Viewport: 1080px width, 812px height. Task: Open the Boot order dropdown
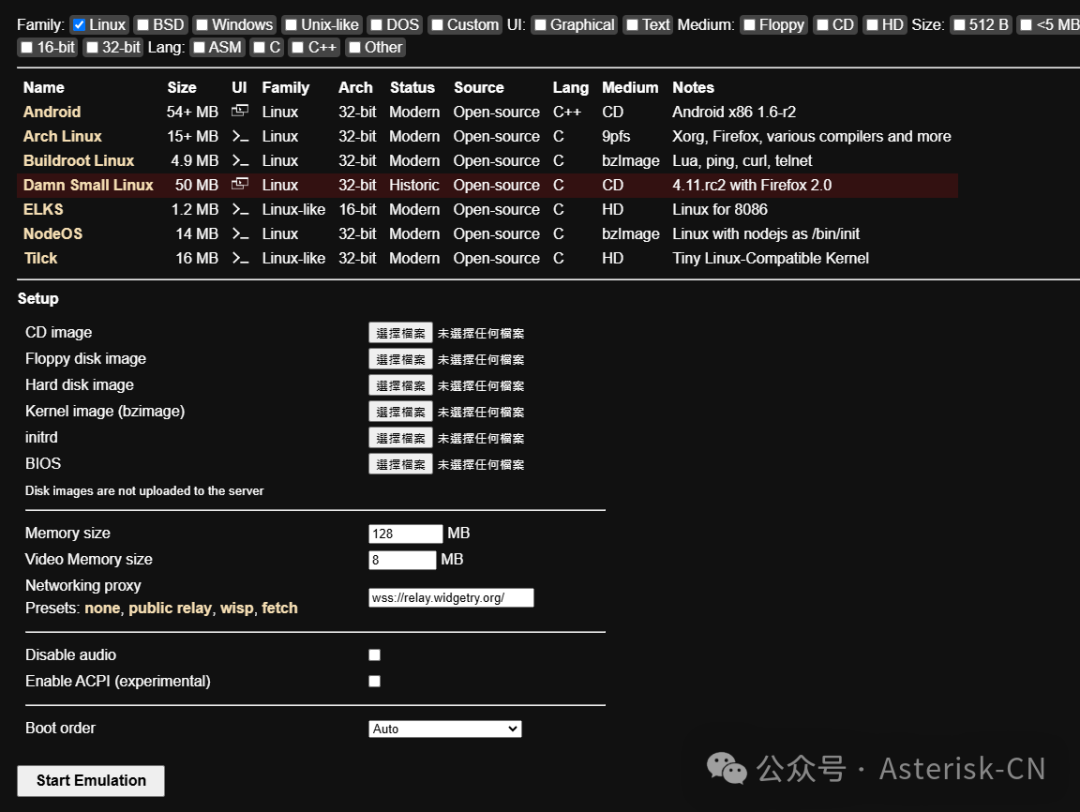445,729
